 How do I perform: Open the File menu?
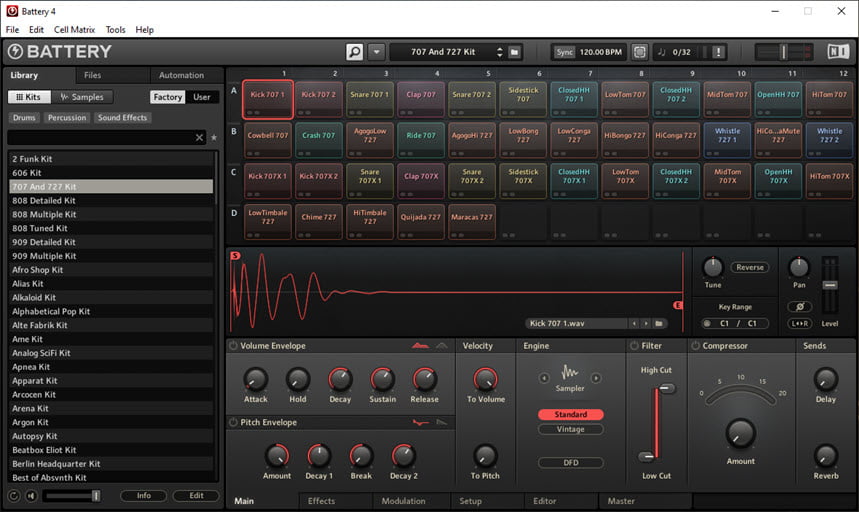(13, 30)
